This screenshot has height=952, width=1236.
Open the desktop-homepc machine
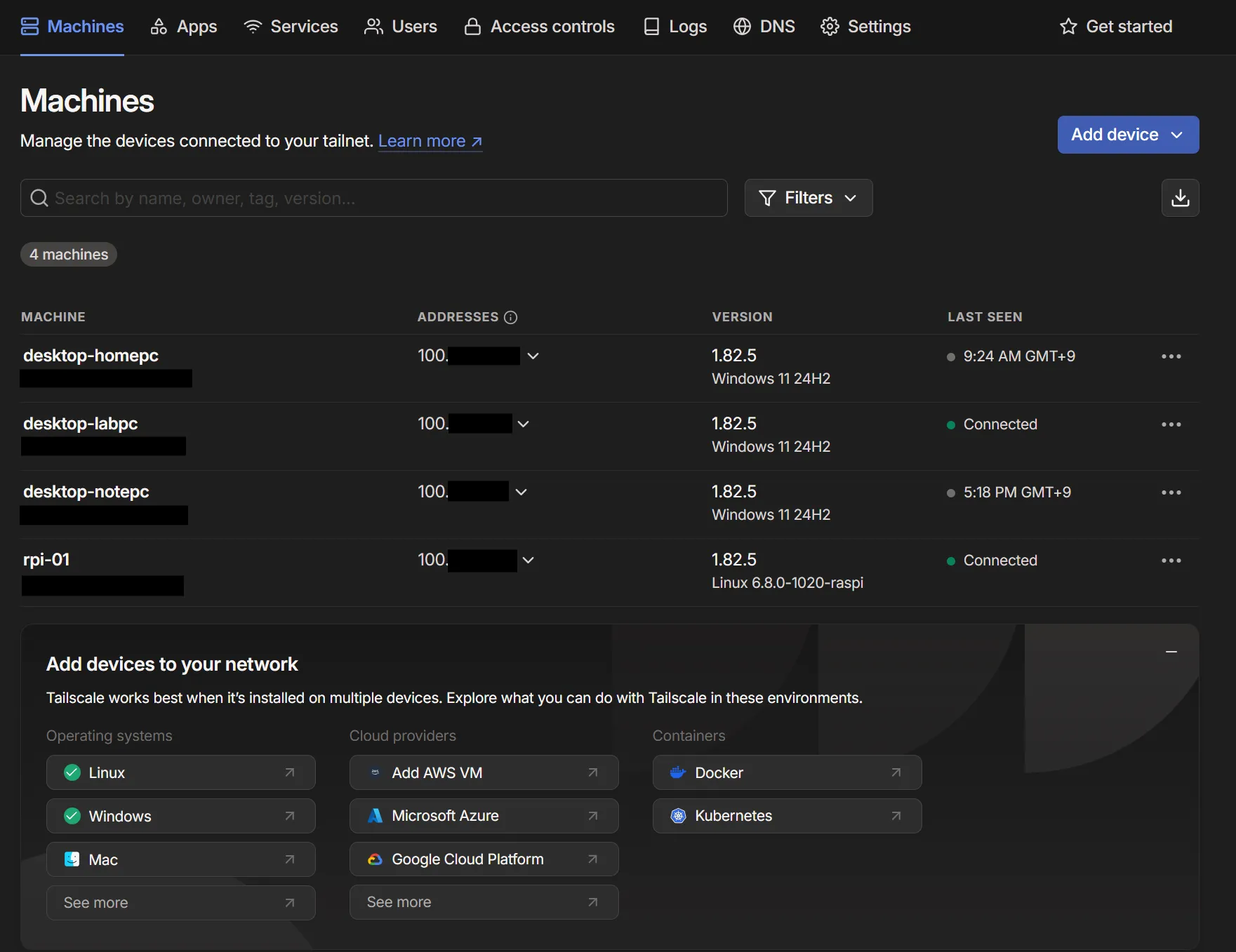click(91, 356)
